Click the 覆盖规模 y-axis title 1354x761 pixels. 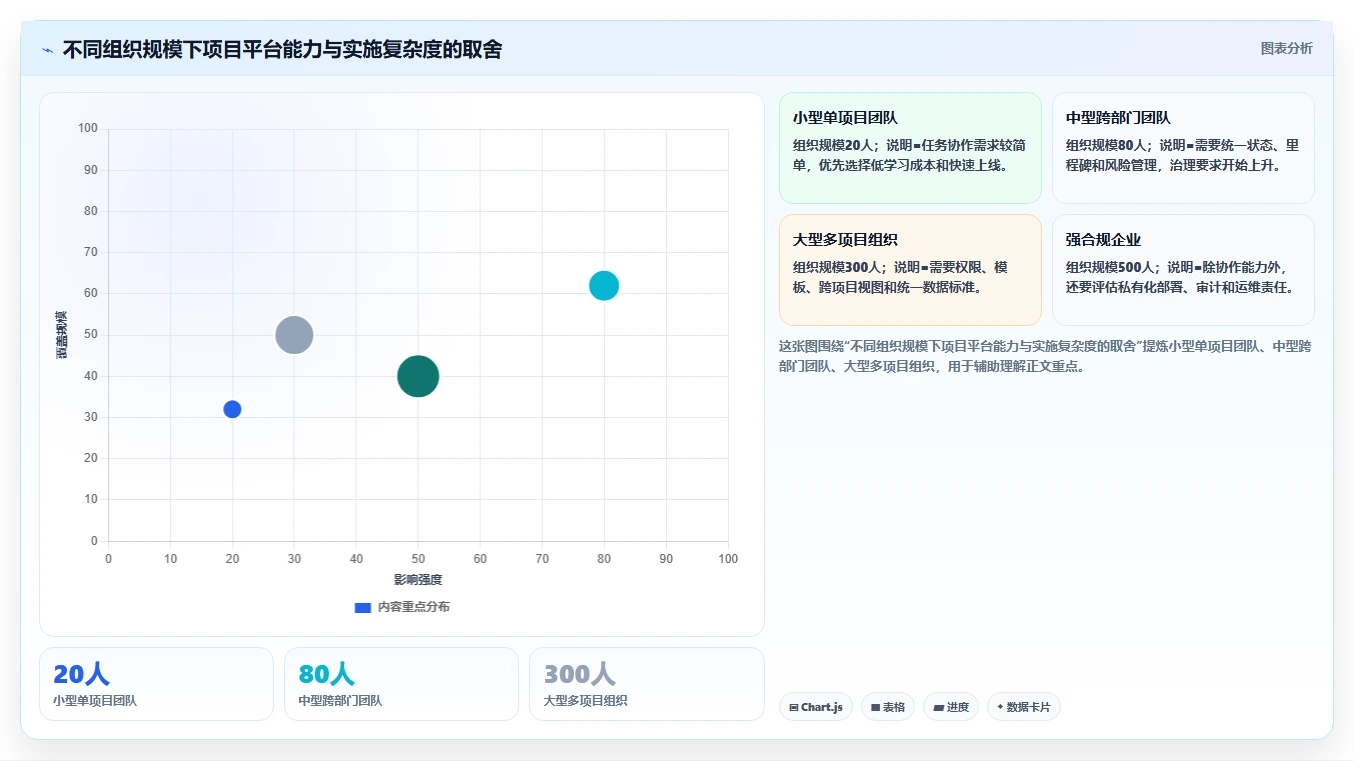pyautogui.click(x=62, y=335)
